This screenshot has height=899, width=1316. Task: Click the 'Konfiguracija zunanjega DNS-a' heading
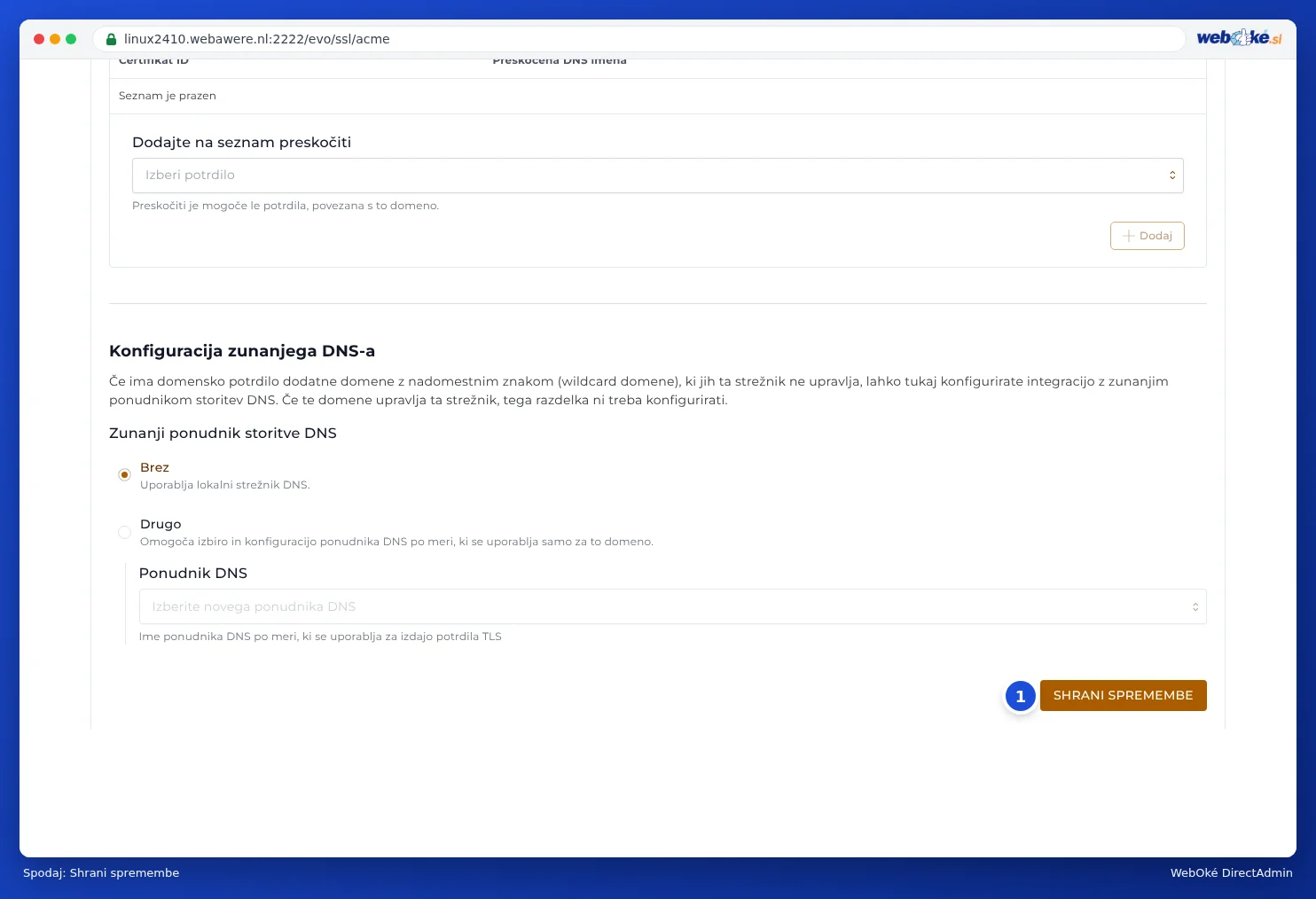pyautogui.click(x=242, y=351)
